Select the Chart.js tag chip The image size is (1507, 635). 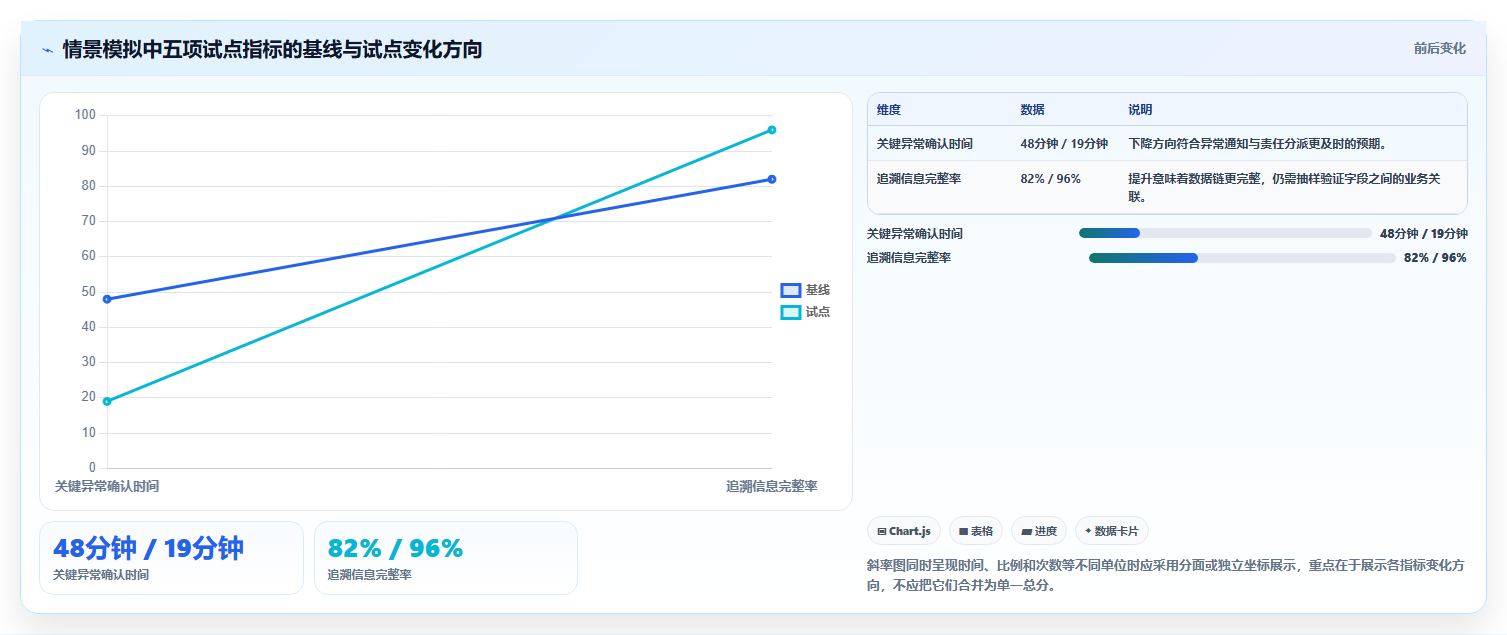pos(904,531)
